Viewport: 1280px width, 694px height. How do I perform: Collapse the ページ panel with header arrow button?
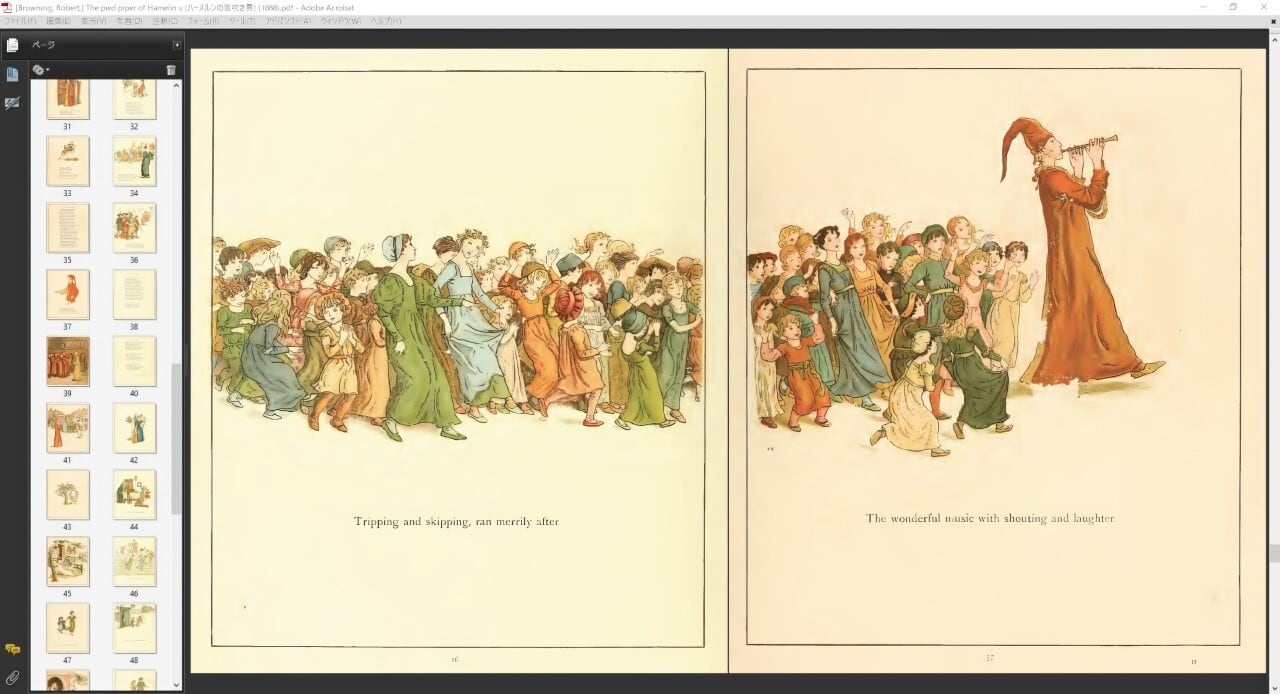click(177, 45)
